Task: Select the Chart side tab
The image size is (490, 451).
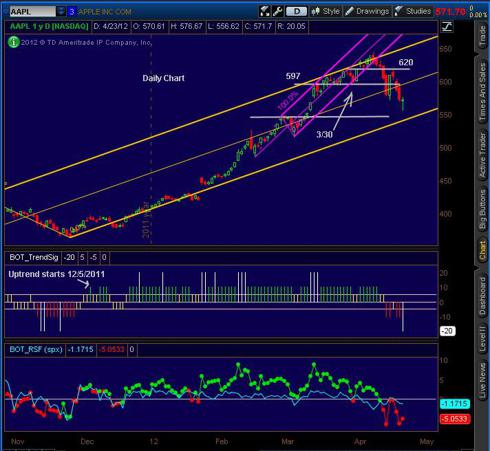Action: click(483, 250)
